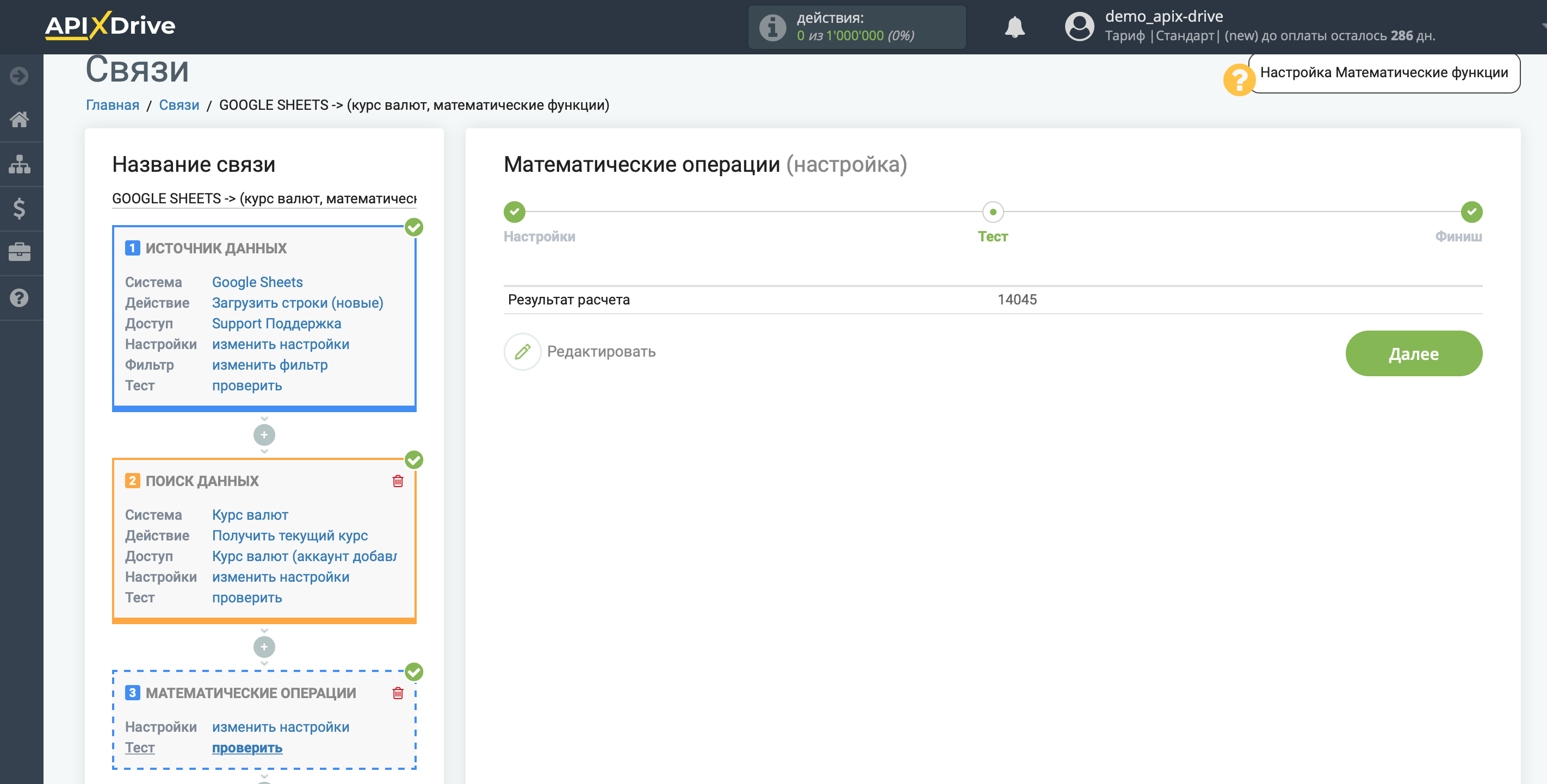Click проверить in Поиск данных block

click(247, 598)
